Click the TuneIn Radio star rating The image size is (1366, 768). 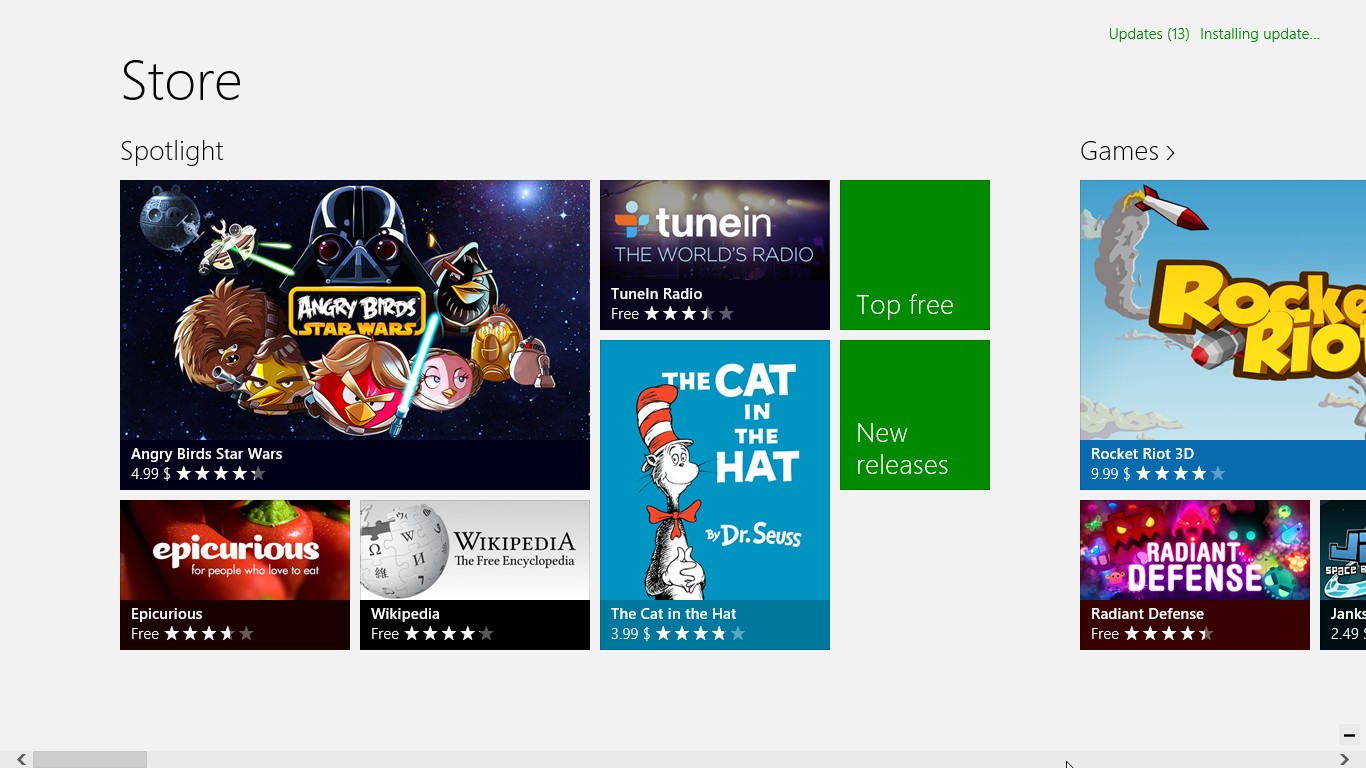point(689,314)
